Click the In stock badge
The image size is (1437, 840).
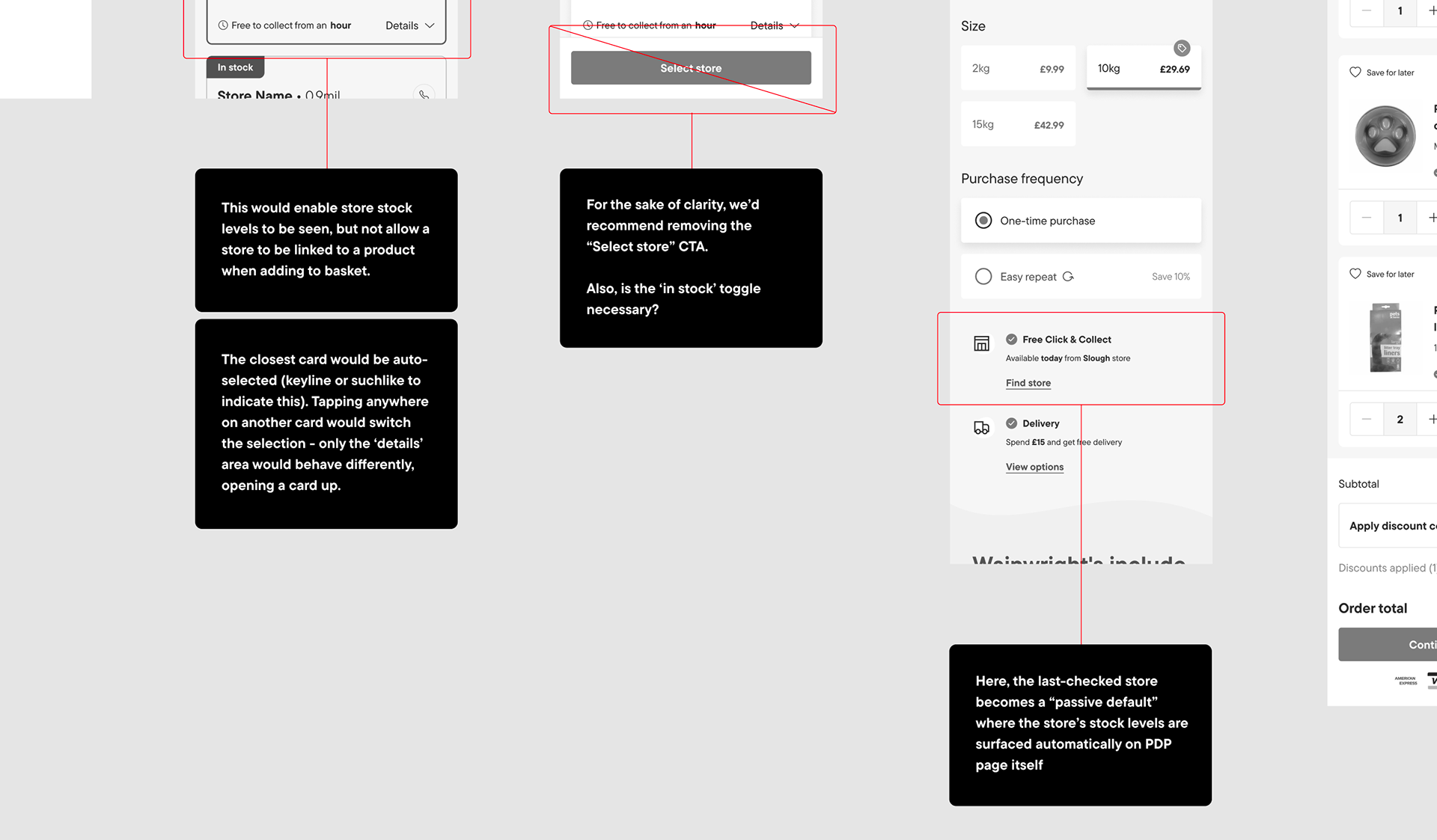click(x=235, y=67)
